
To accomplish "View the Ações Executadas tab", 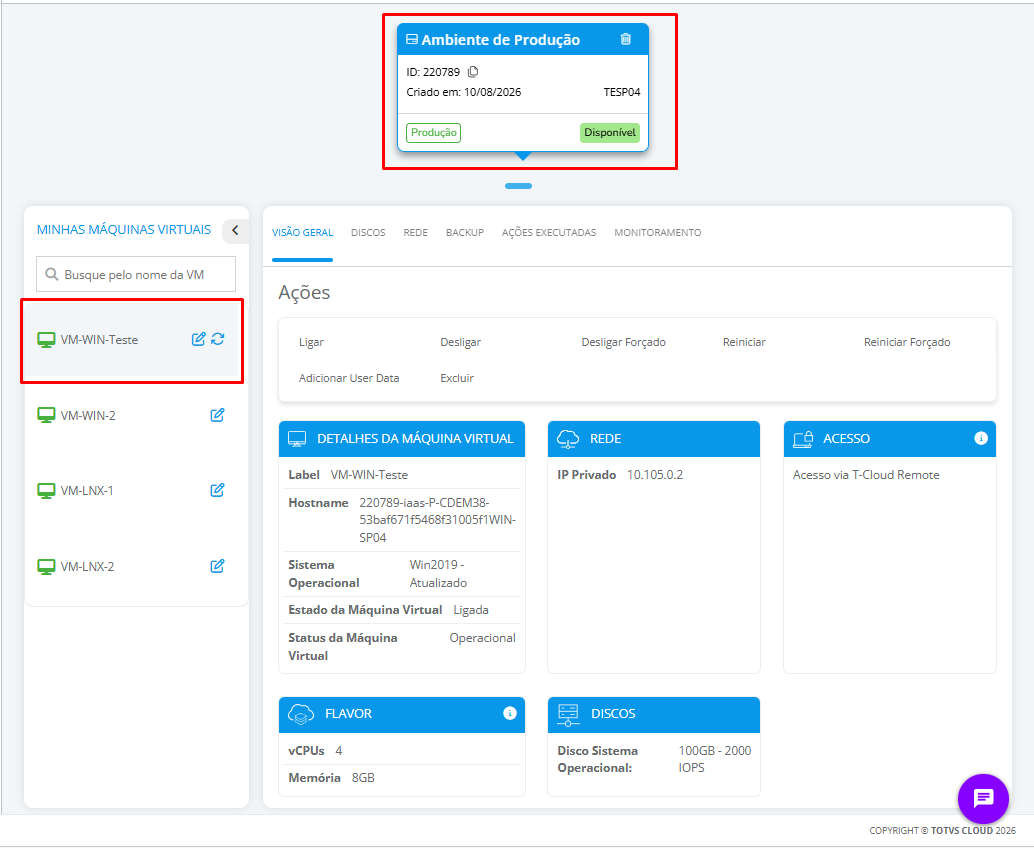I will point(549,233).
